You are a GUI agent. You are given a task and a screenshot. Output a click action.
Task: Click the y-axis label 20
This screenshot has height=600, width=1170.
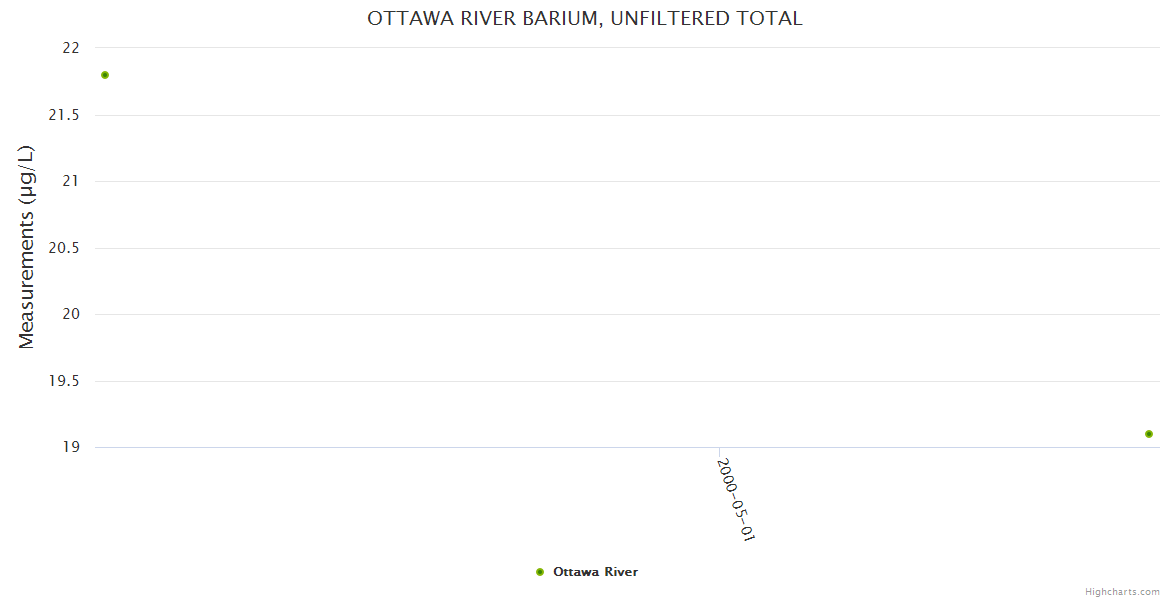70,314
